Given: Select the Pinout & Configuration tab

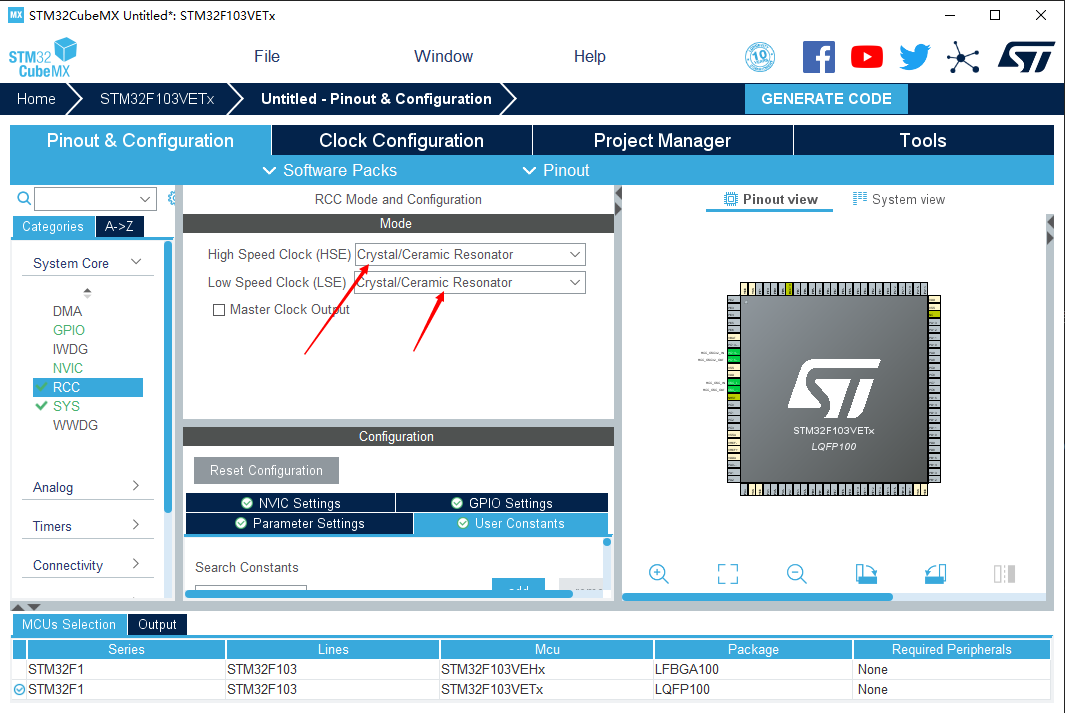Looking at the screenshot, I should pos(140,141).
